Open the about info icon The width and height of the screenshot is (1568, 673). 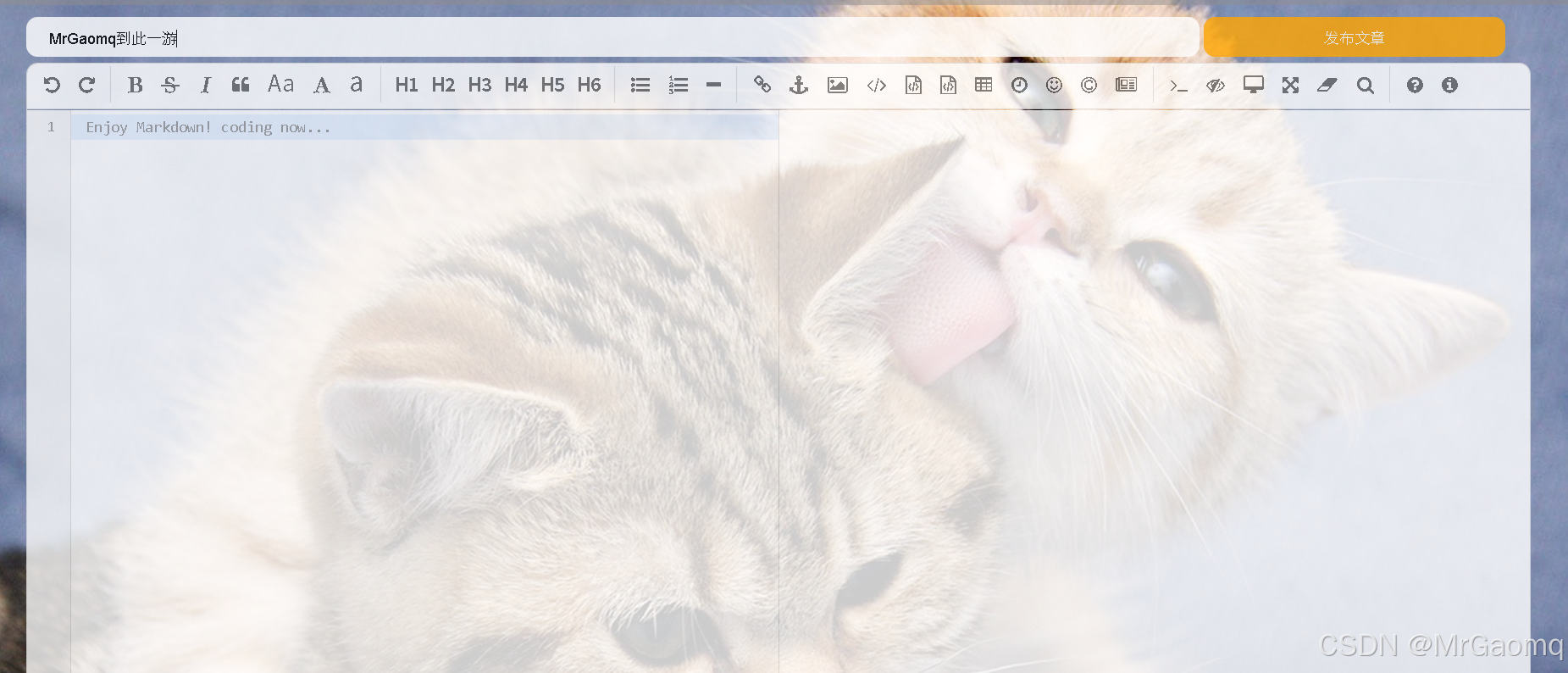[x=1449, y=85]
